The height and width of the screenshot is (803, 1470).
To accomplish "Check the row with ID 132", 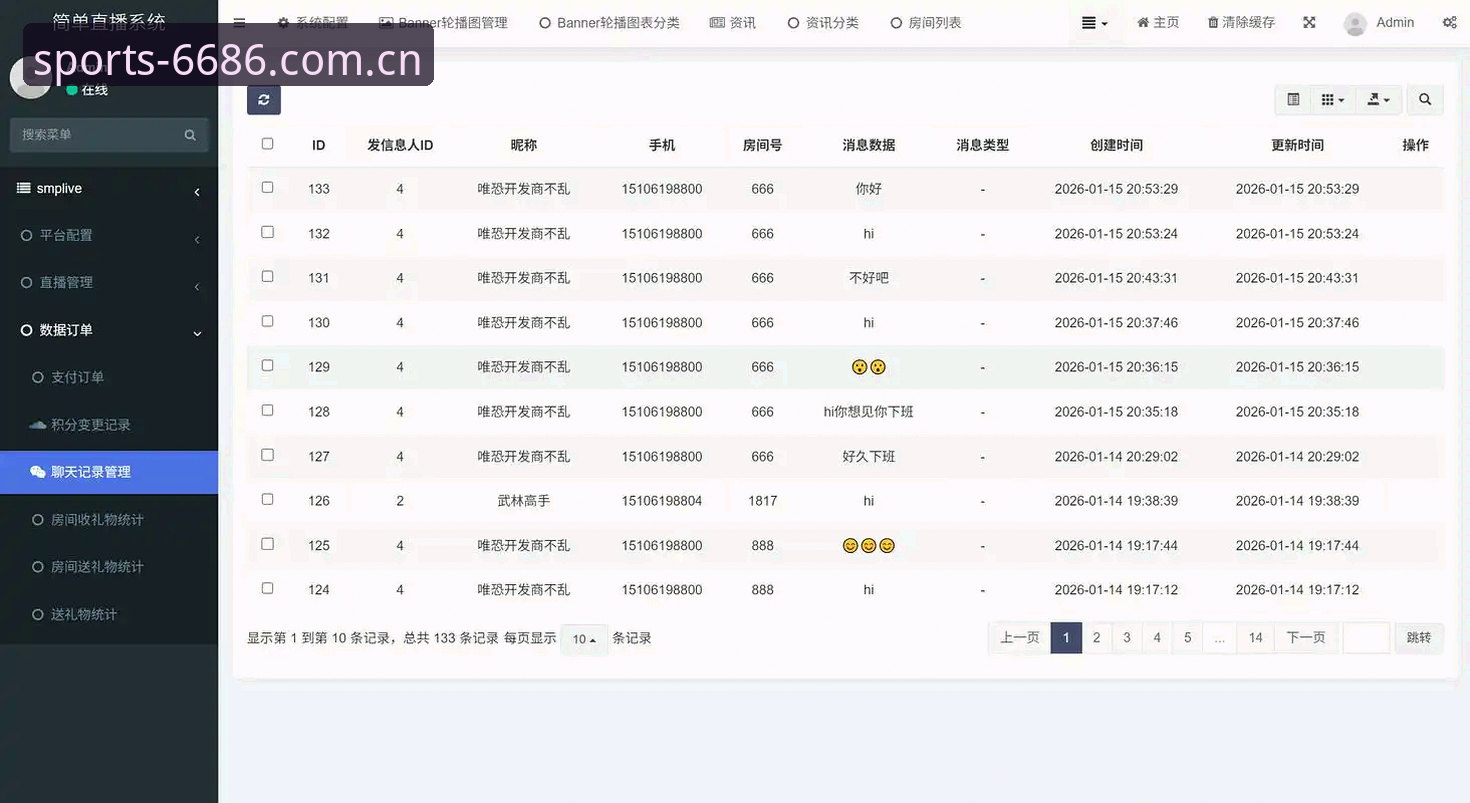I will (x=267, y=232).
